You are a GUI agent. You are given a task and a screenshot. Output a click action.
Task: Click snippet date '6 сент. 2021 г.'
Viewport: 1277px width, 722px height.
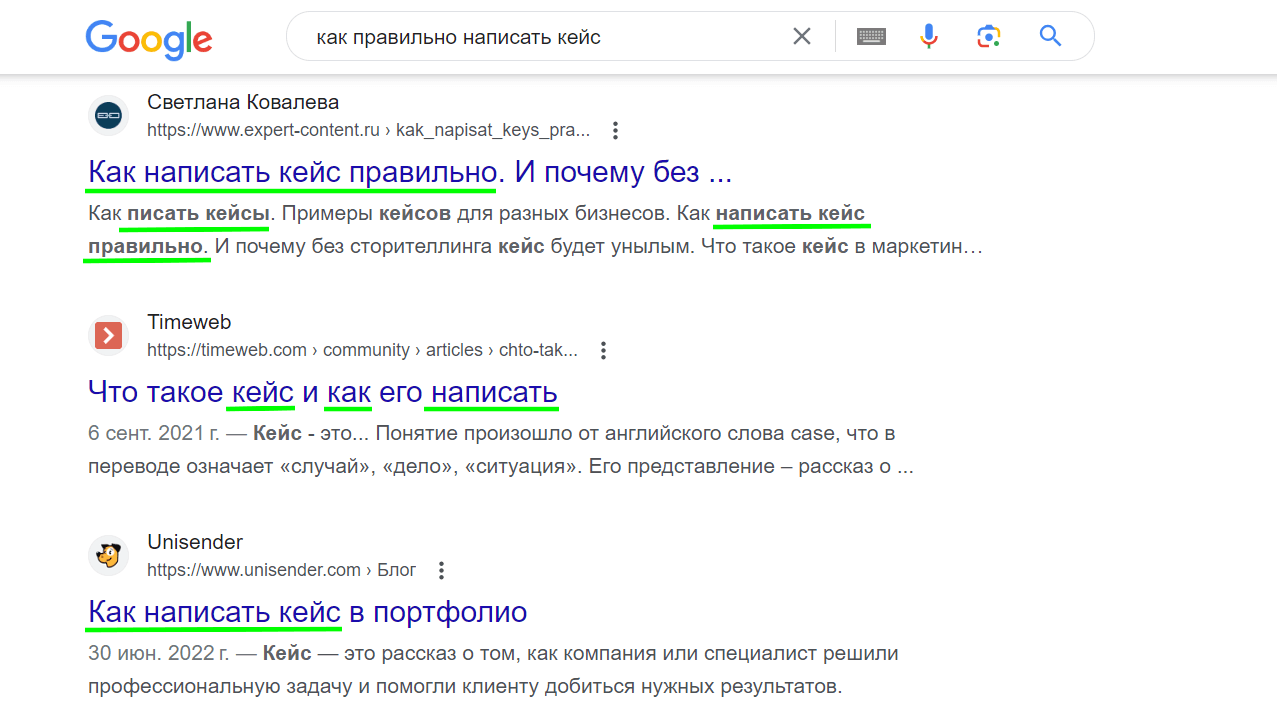[155, 434]
